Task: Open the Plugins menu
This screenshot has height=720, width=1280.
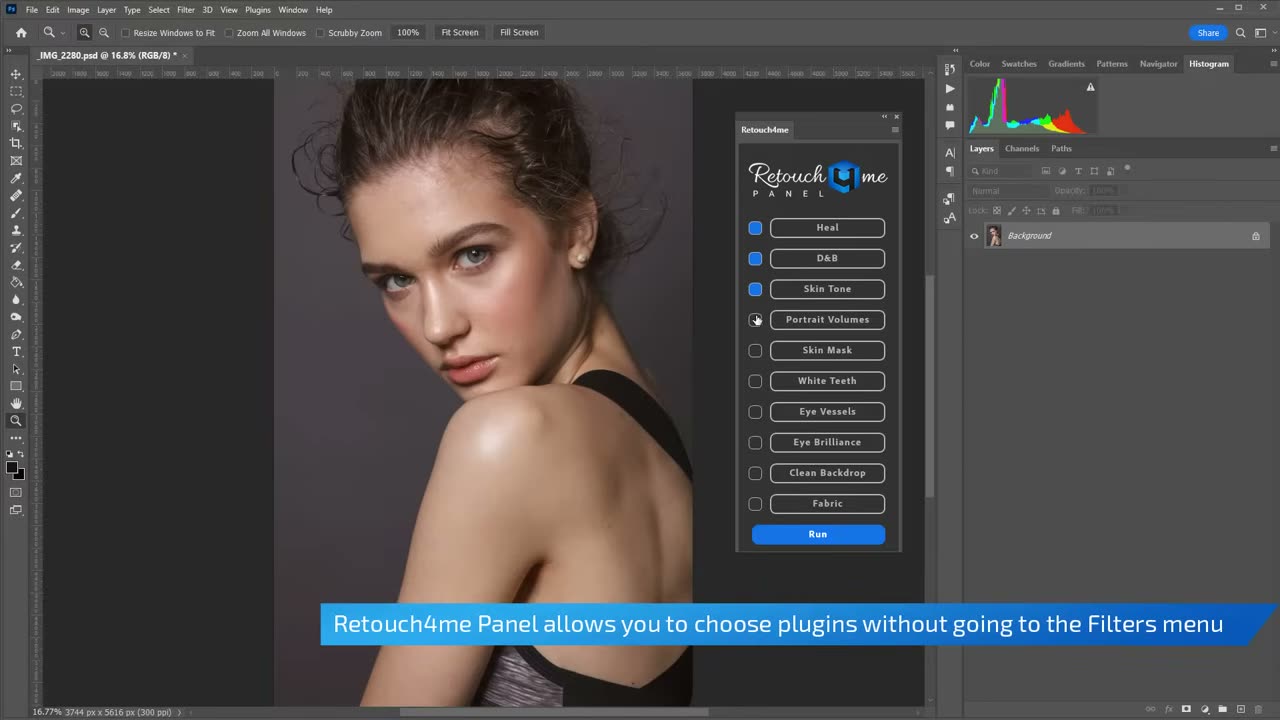Action: [258, 10]
